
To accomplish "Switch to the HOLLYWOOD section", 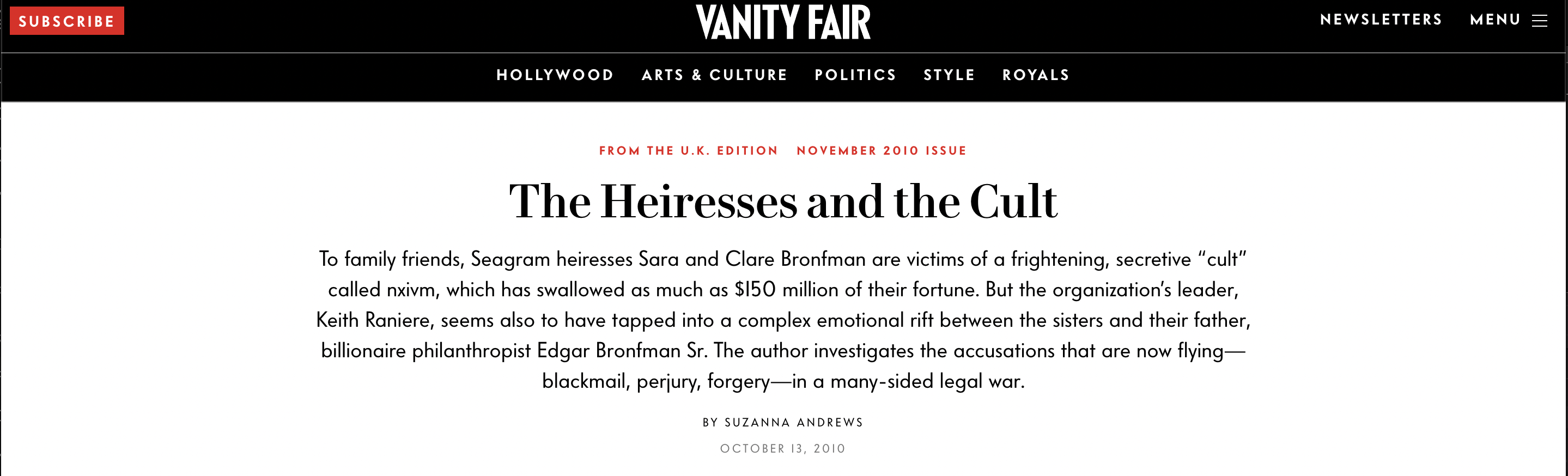I will [x=556, y=75].
